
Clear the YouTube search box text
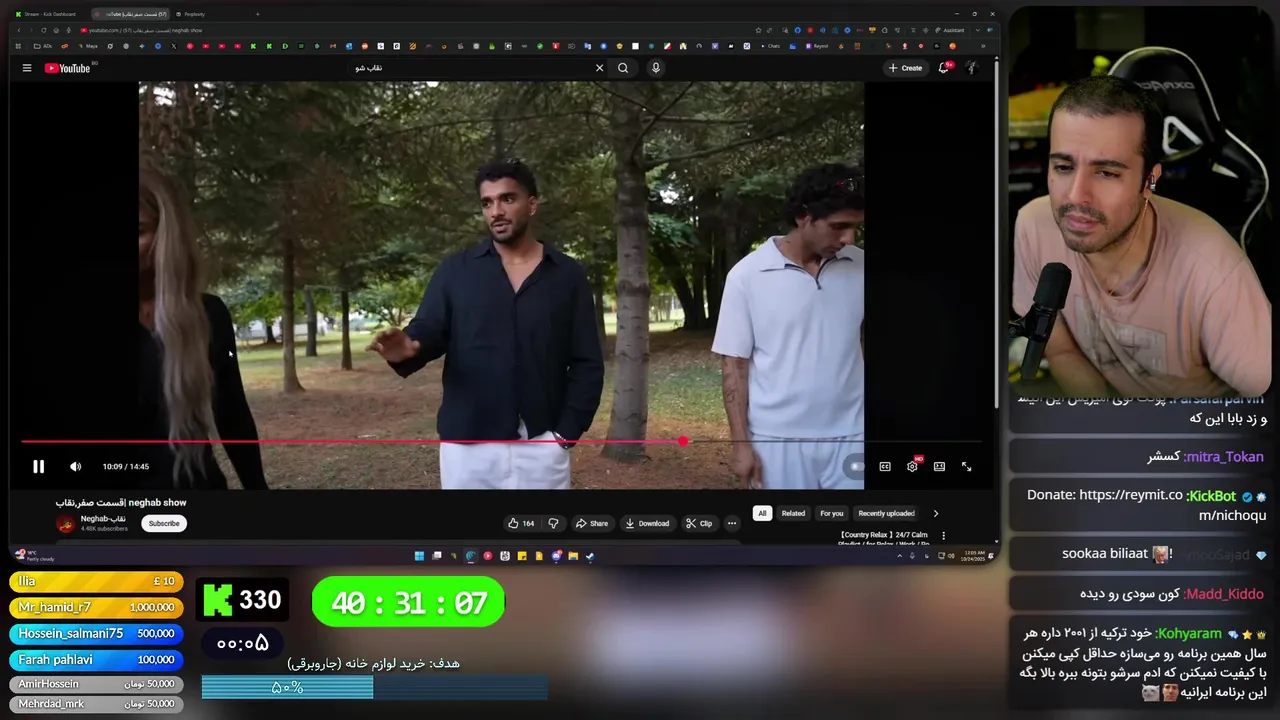599,68
